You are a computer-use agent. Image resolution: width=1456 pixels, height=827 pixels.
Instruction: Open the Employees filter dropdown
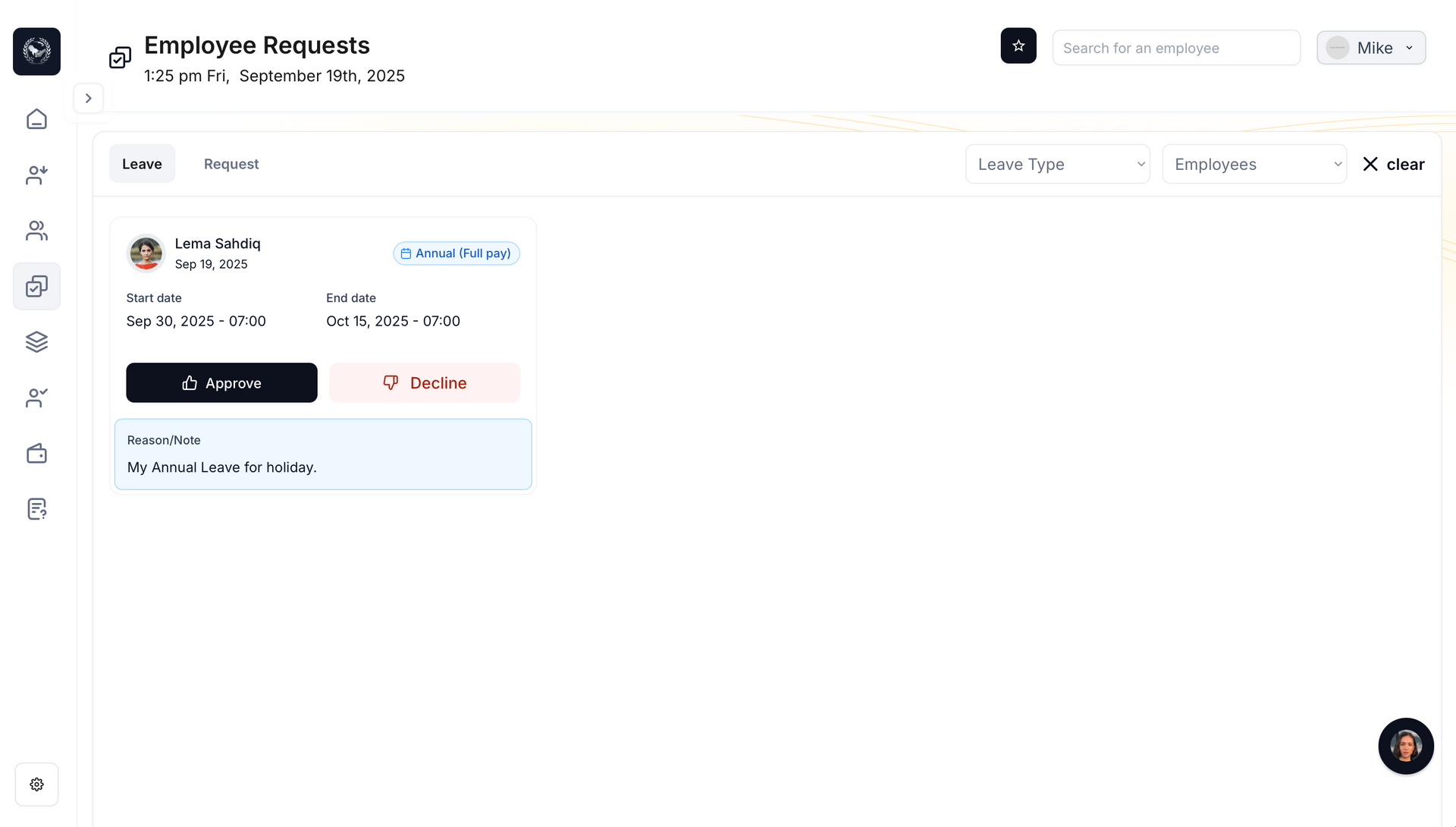1254,164
